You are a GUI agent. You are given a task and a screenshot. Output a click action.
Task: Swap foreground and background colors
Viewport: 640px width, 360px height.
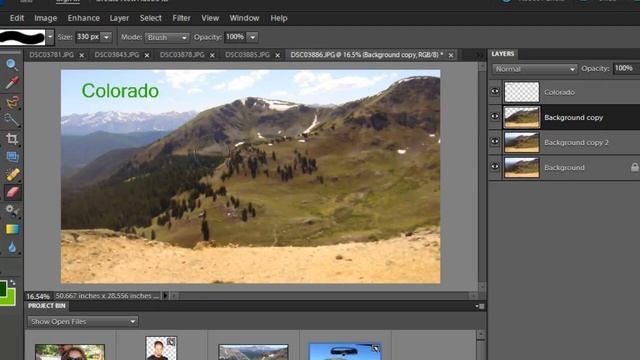(12, 282)
